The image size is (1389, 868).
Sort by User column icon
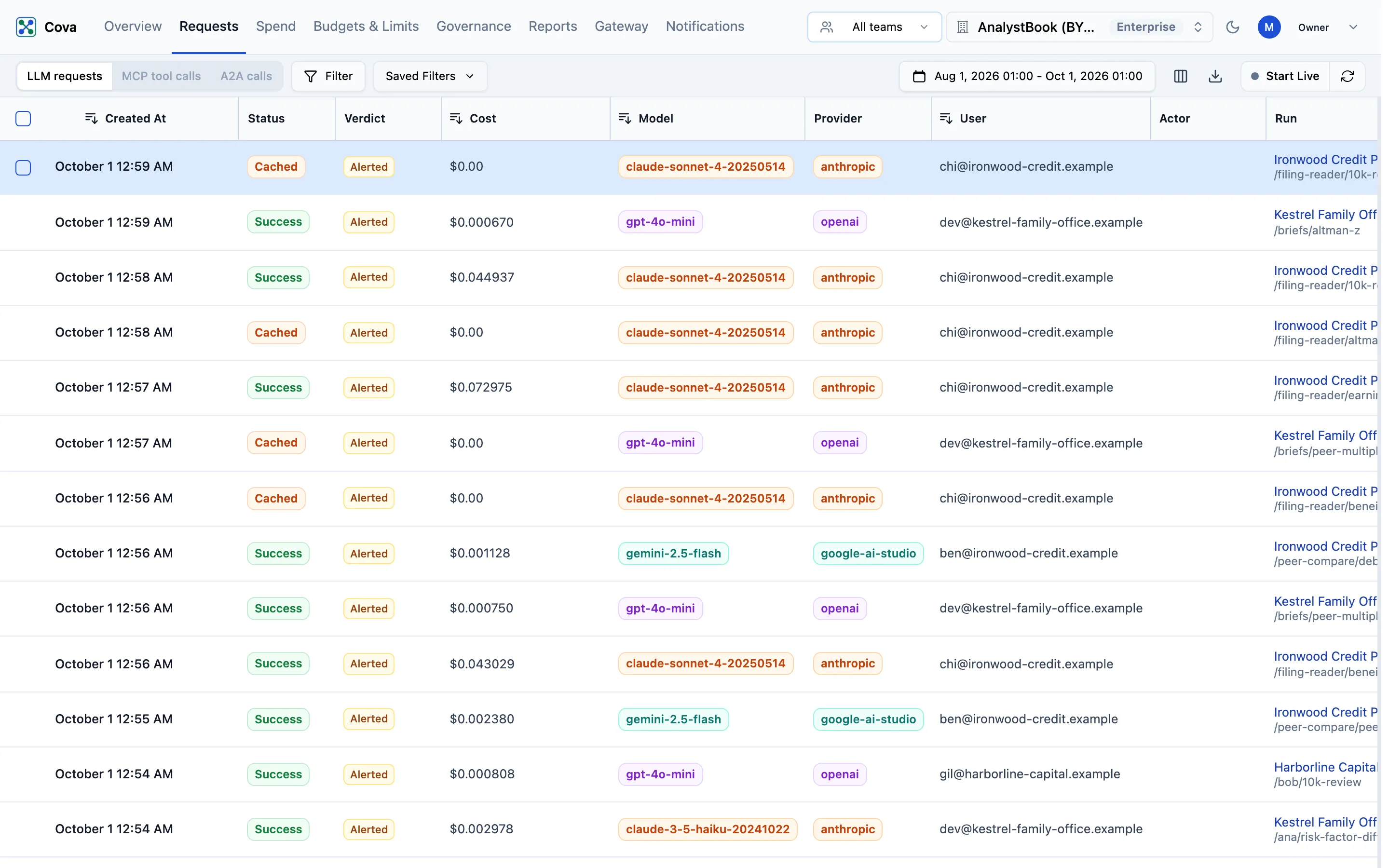(x=946, y=118)
